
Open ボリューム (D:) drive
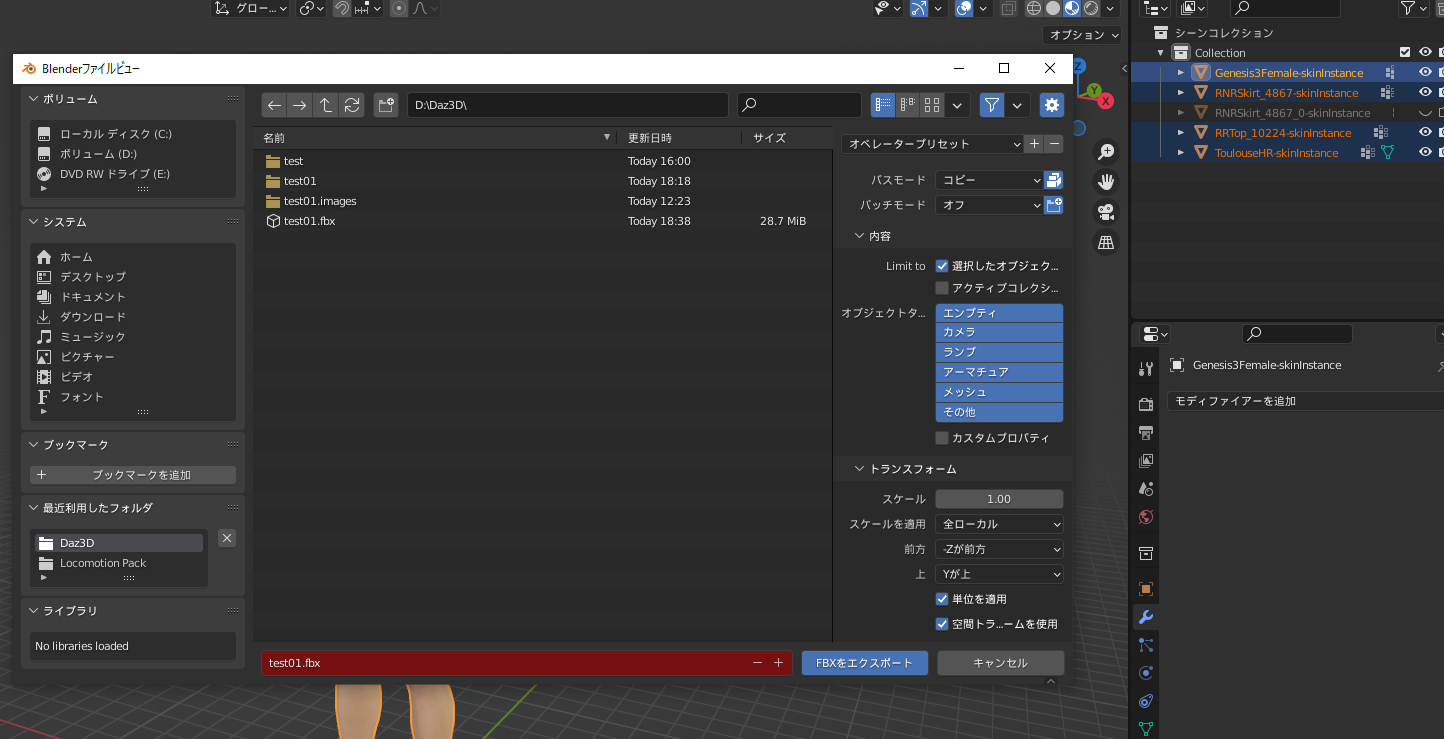pos(98,154)
